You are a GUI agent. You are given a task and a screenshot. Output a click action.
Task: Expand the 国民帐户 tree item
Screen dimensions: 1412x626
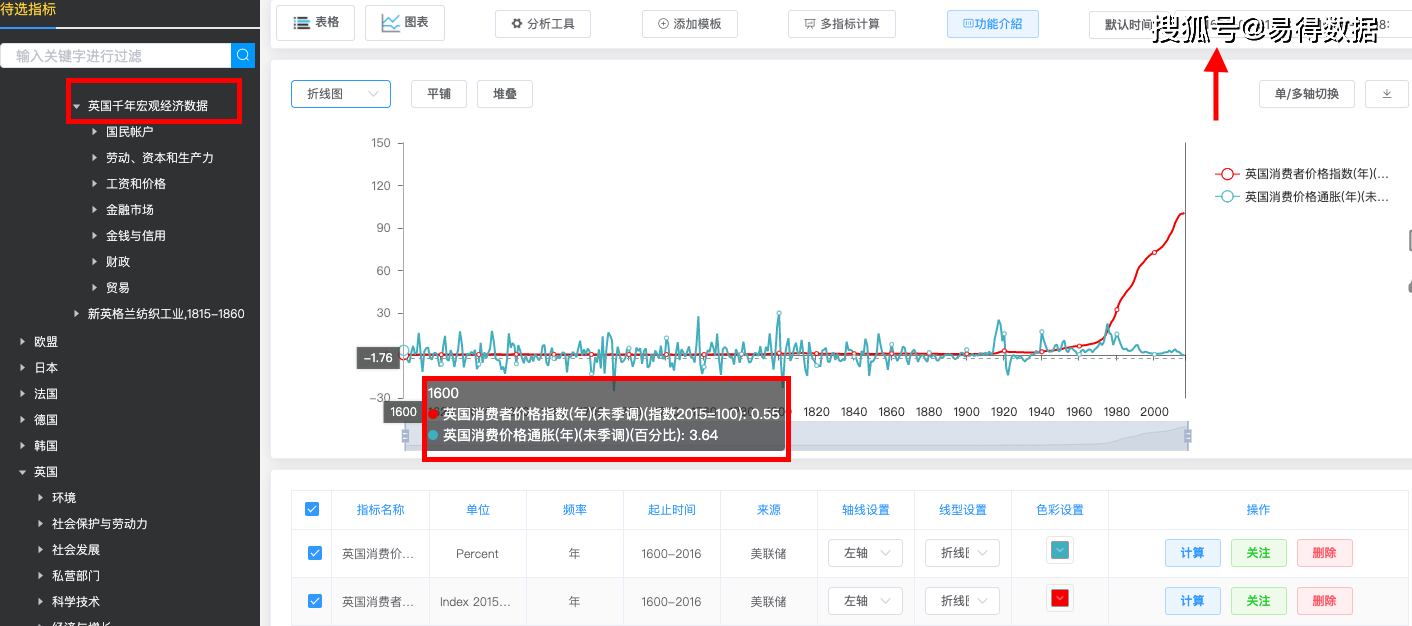[94, 131]
